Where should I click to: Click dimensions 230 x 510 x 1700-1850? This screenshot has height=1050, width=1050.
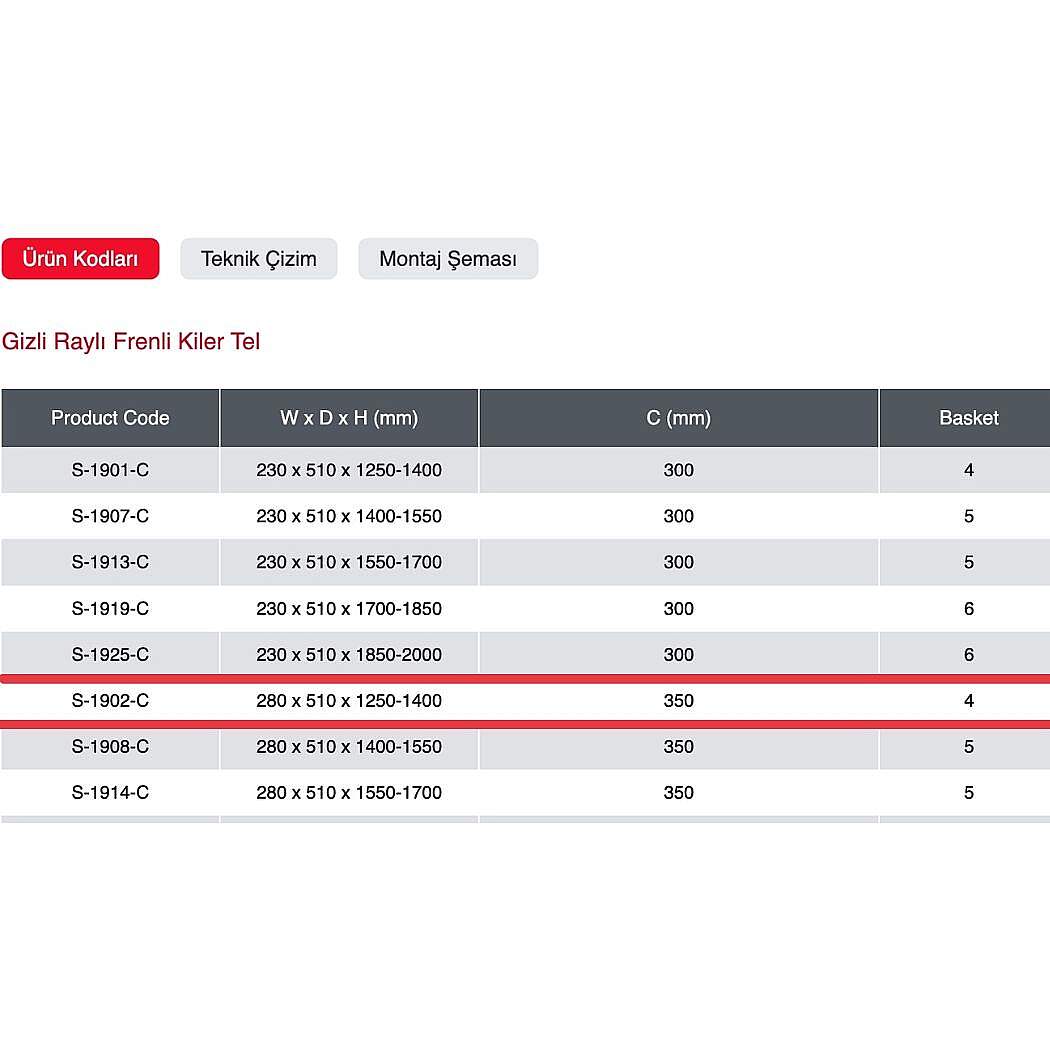coord(349,609)
